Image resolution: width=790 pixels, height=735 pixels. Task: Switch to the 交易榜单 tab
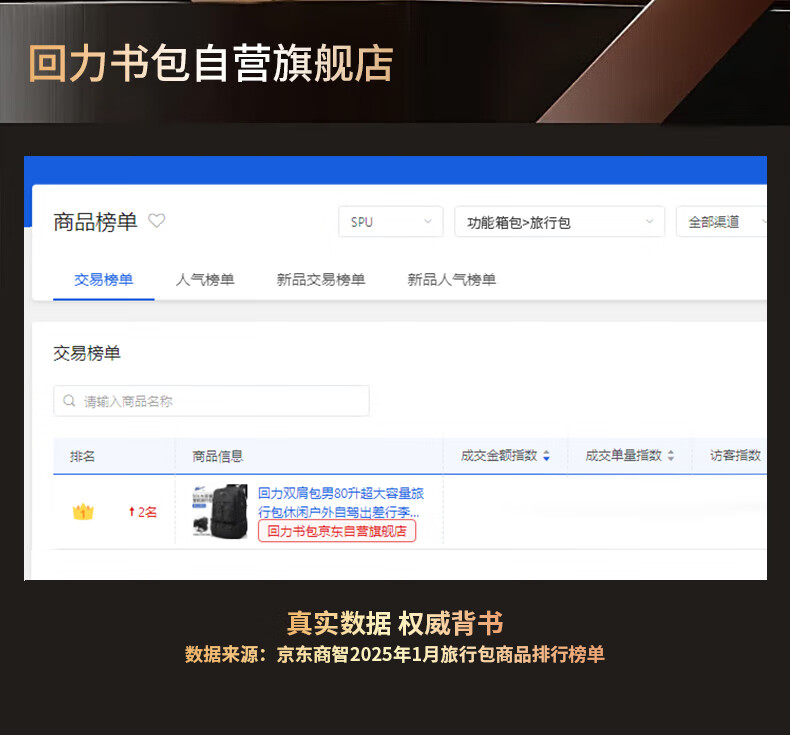104,280
